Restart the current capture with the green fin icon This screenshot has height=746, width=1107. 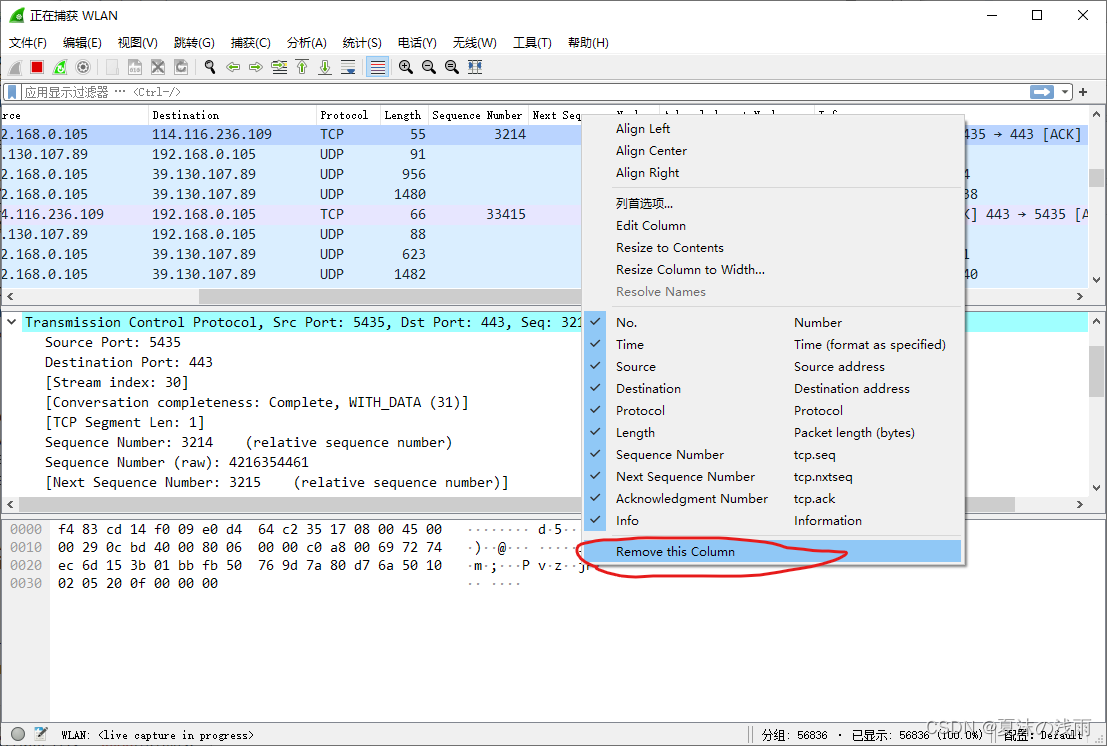click(60, 67)
